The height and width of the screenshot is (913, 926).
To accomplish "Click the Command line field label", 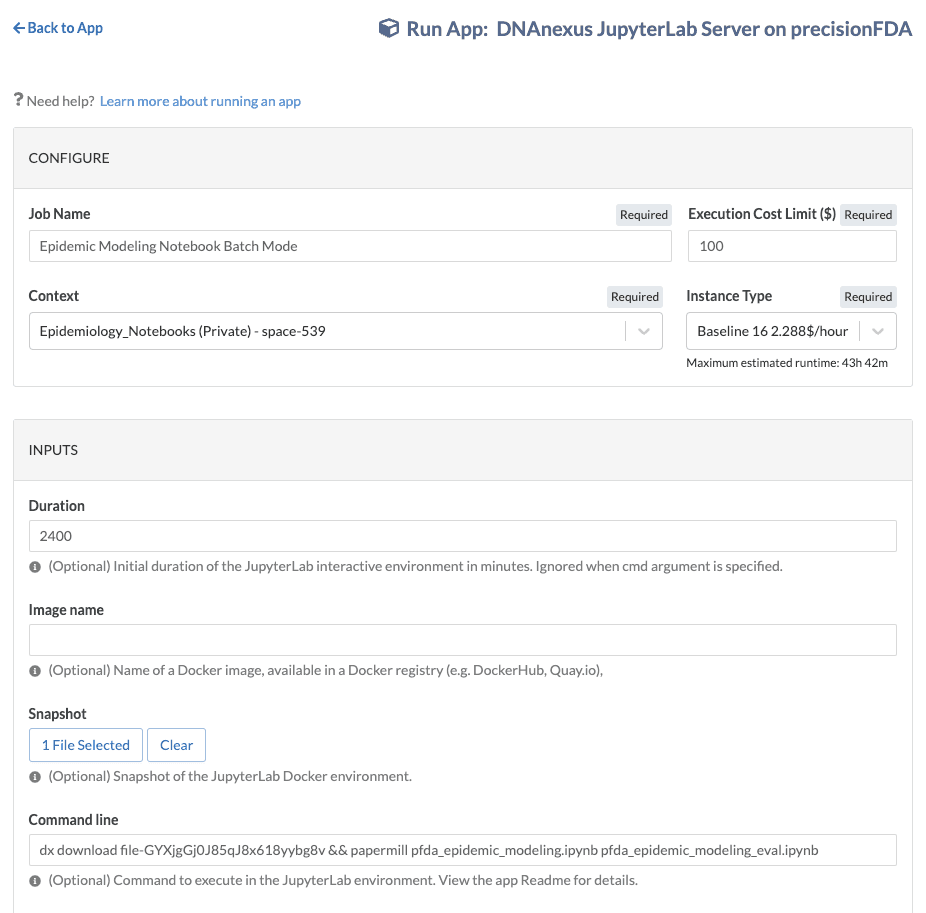I will tap(73, 820).
